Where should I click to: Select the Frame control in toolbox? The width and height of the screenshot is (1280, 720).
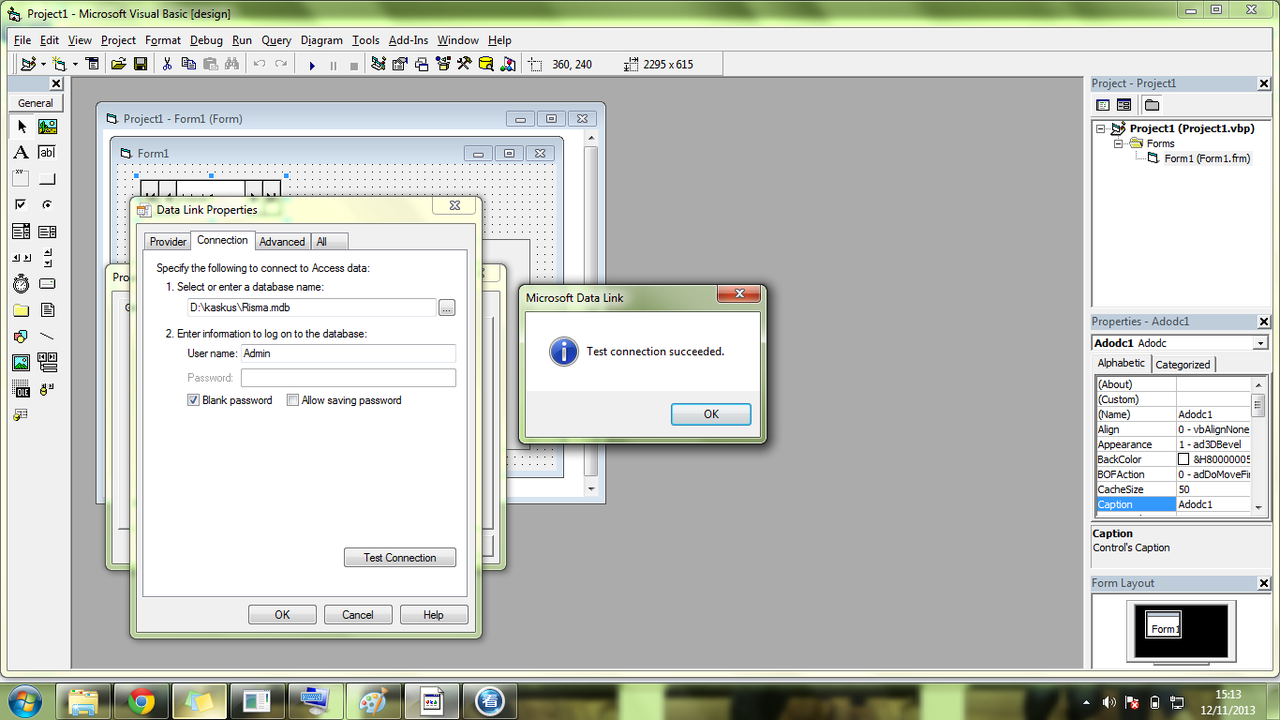21,179
